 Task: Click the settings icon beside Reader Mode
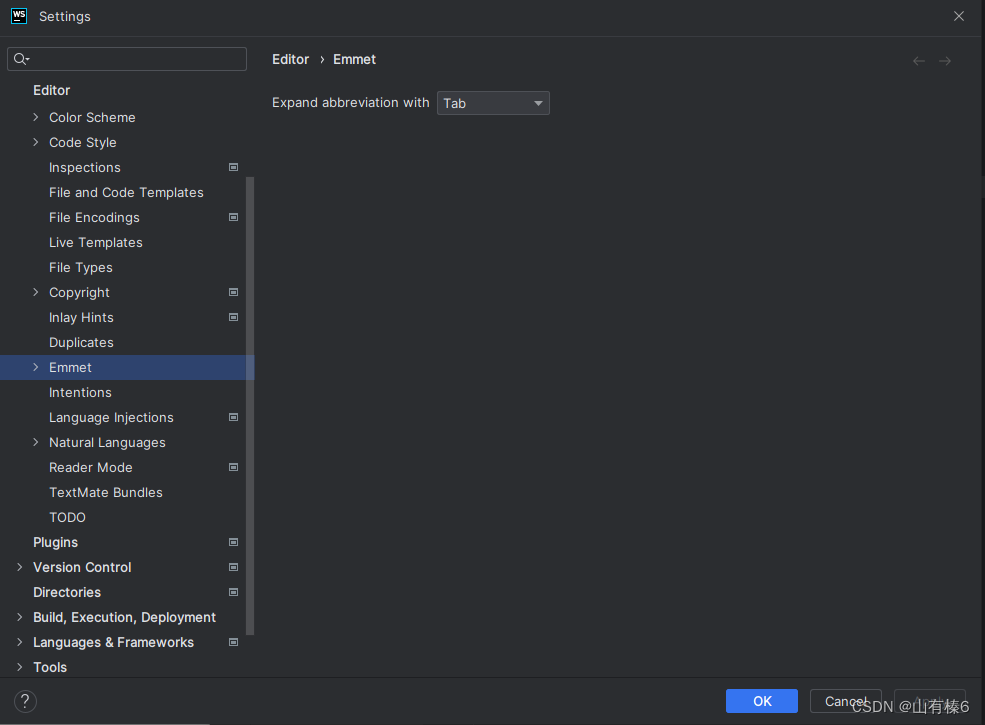point(232,467)
